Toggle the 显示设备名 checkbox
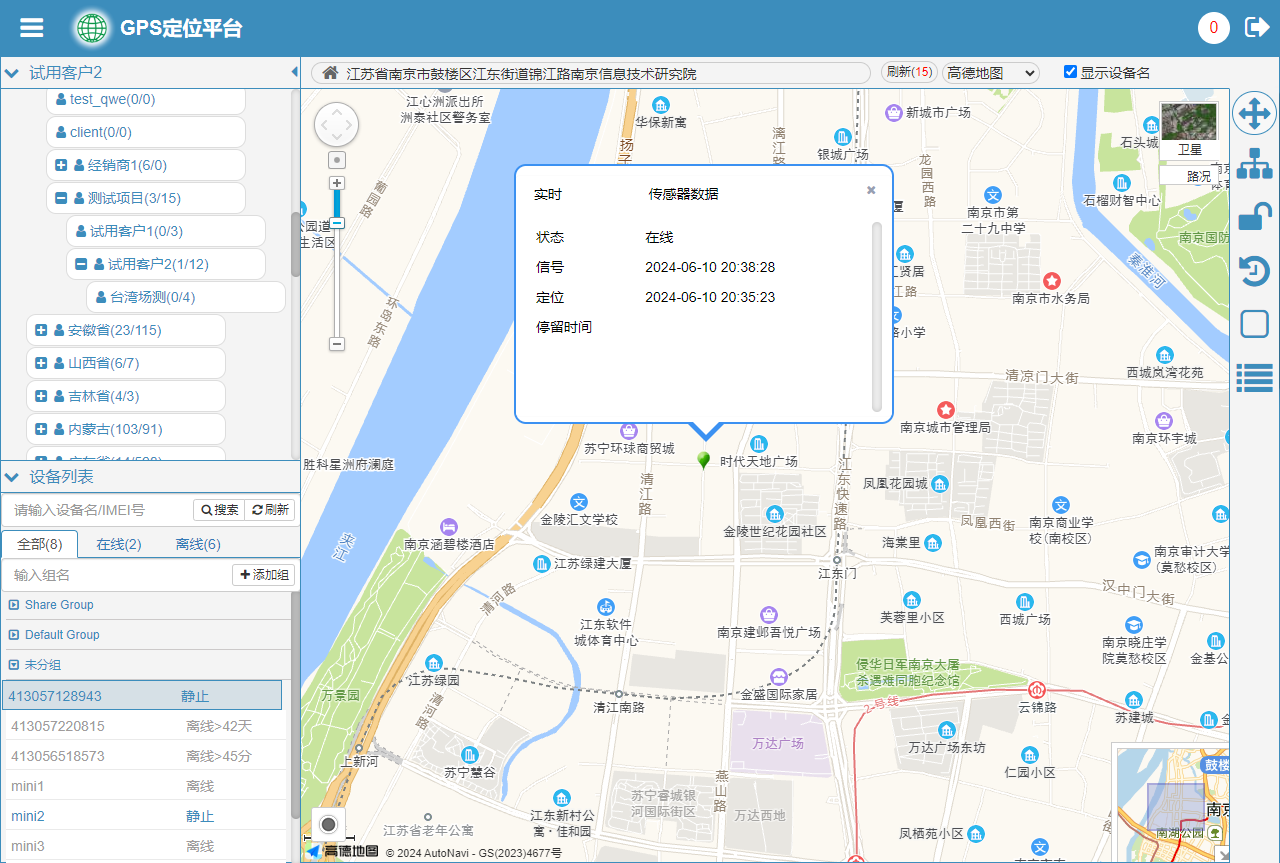This screenshot has height=863, width=1280. tap(1070, 72)
